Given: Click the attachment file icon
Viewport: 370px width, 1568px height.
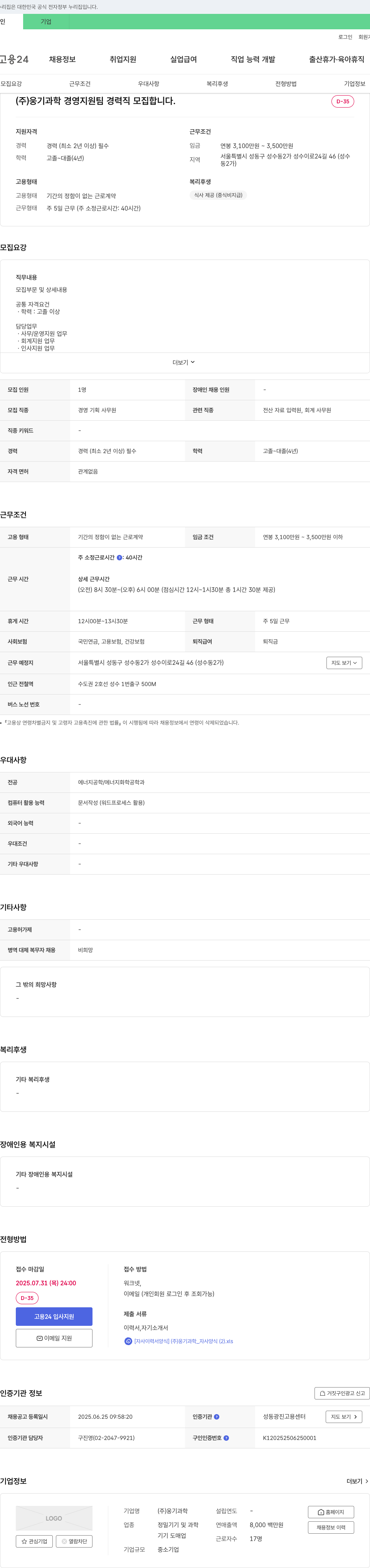Looking at the screenshot, I should 128,1341.
